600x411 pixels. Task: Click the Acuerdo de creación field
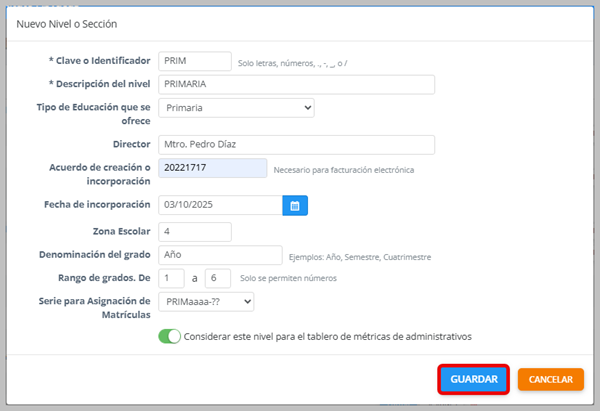[212, 169]
